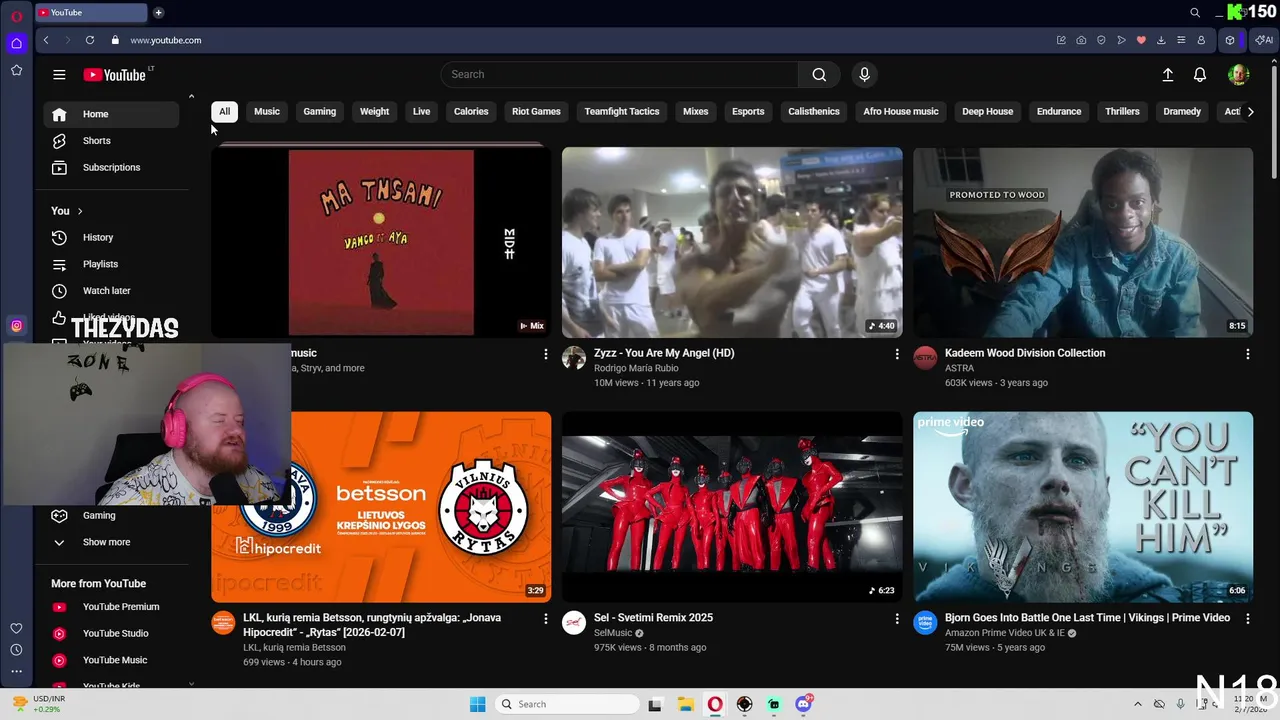The width and height of the screenshot is (1280, 720).
Task: Open Rodrigo María Rubio channel link
Action: [636, 368]
